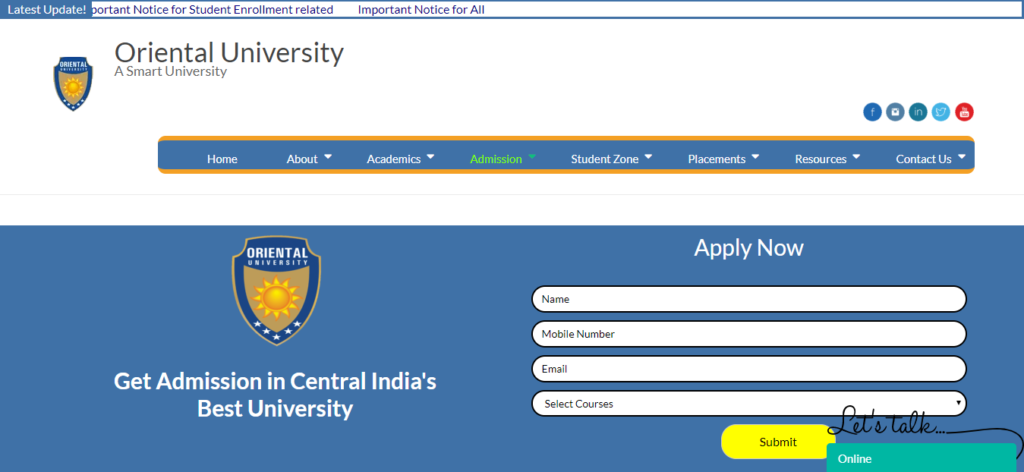Open the Instagram social icon
The width and height of the screenshot is (1024, 472).
[895, 112]
